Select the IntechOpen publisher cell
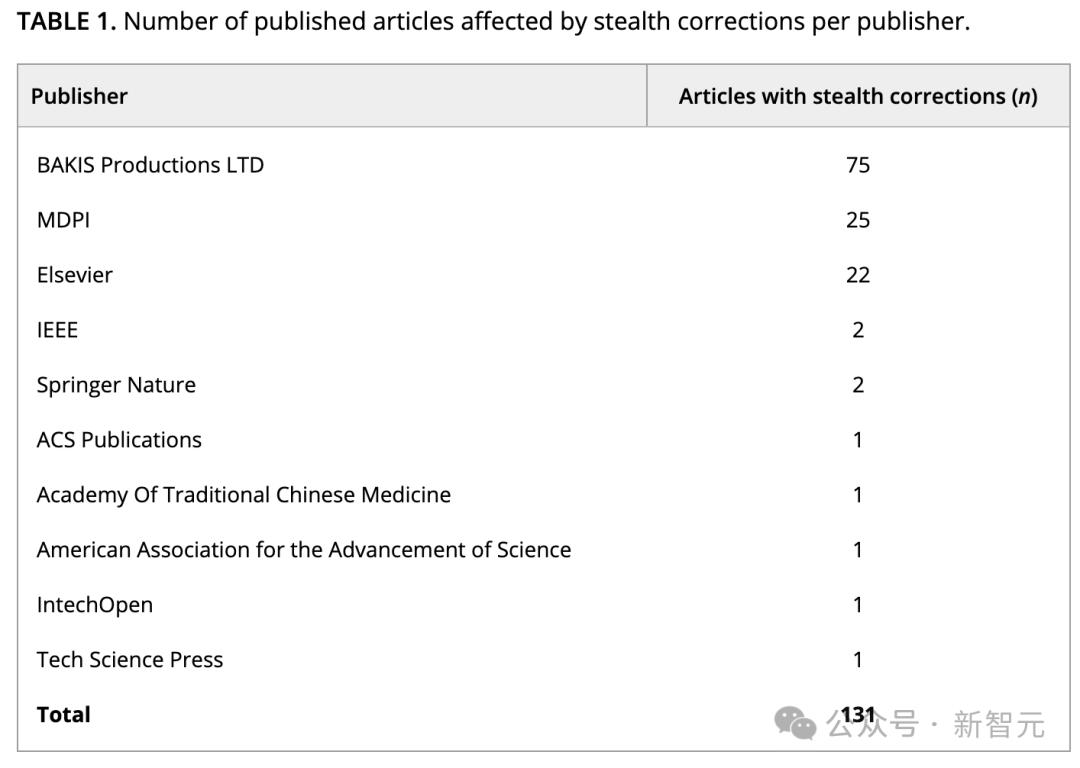Screen dimensions: 1080x768 95,605
